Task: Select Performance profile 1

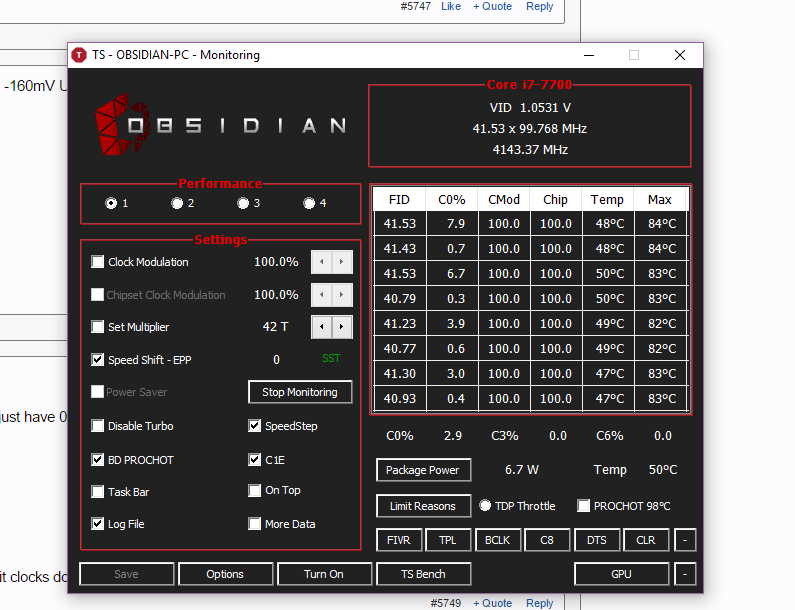Action: (111, 203)
